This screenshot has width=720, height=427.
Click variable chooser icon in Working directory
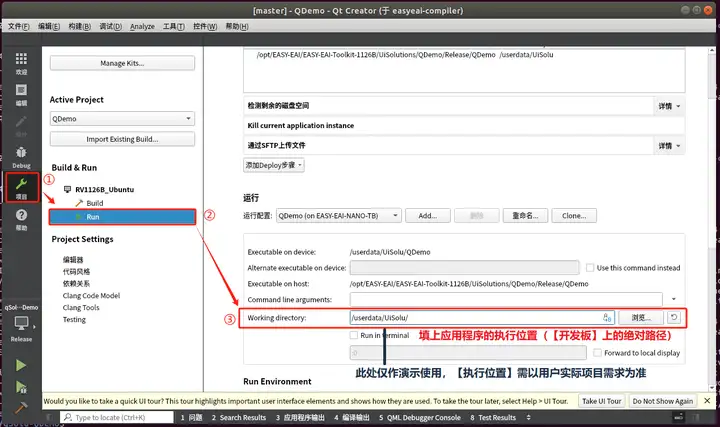tap(607, 317)
